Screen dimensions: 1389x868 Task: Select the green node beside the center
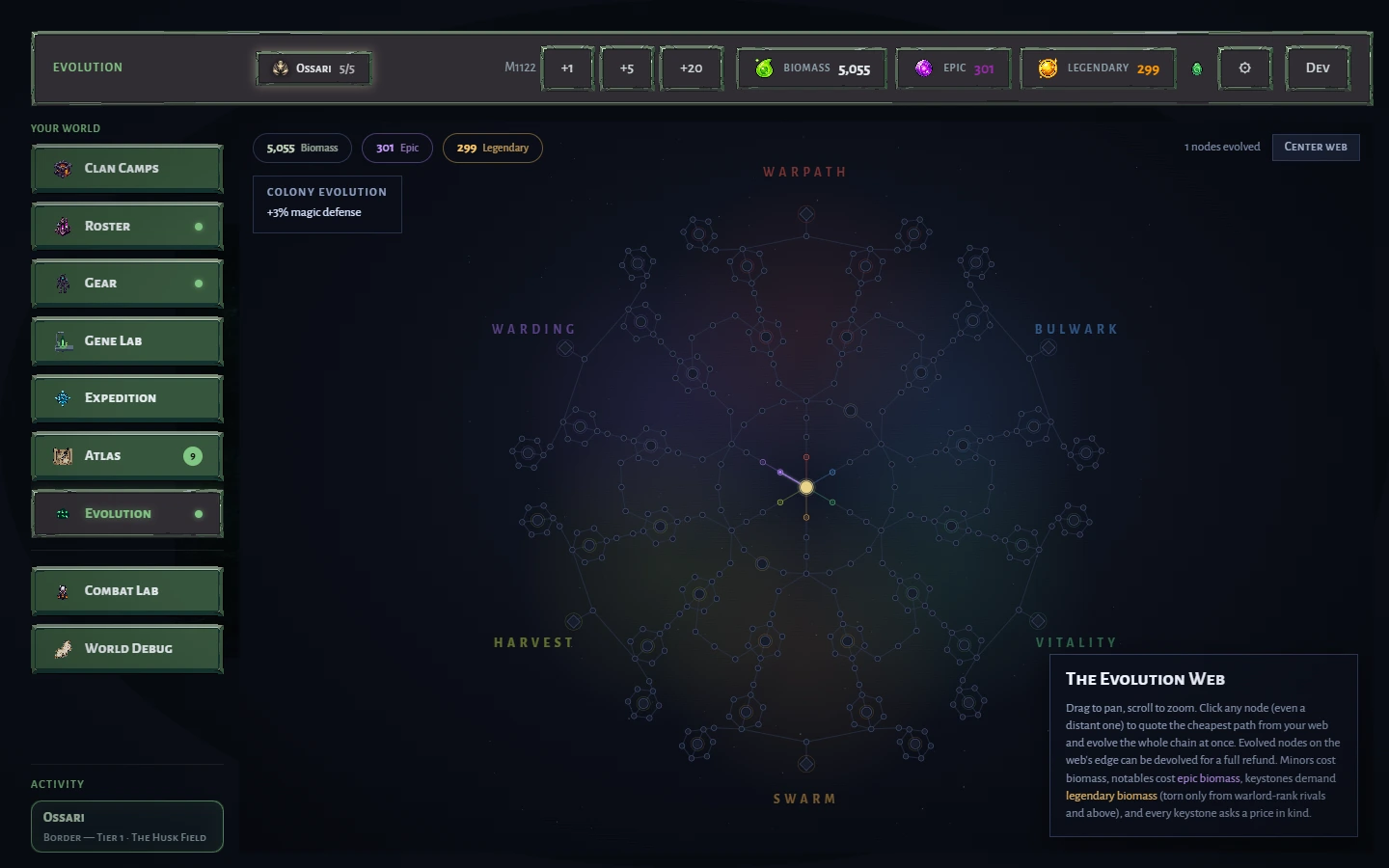tap(832, 502)
